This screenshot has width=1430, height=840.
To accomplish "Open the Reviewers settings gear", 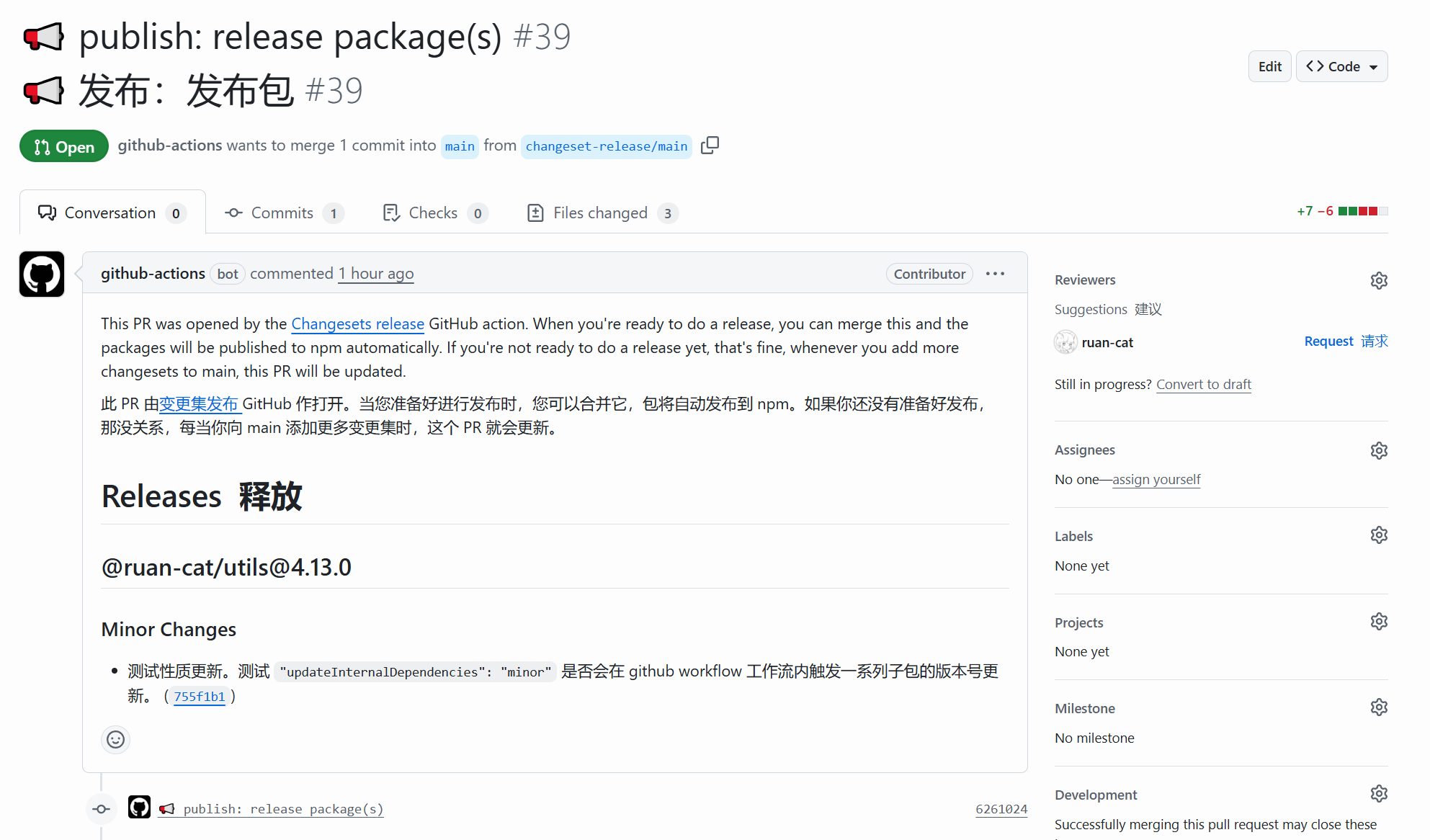I will (x=1378, y=280).
